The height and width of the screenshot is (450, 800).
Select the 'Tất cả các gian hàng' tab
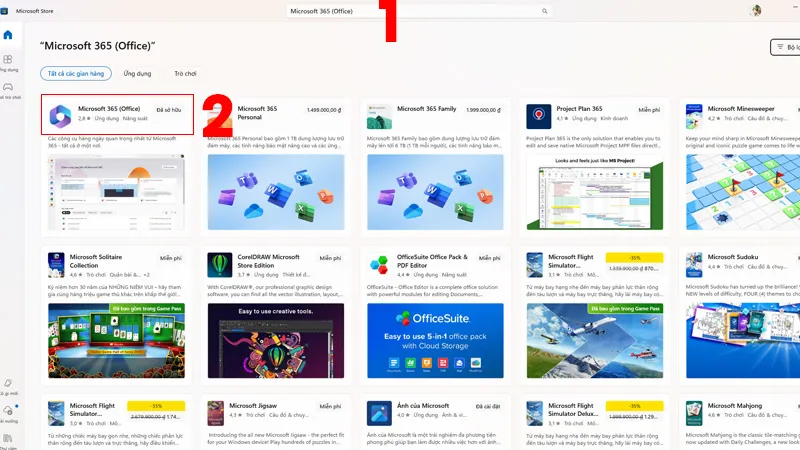(x=76, y=73)
